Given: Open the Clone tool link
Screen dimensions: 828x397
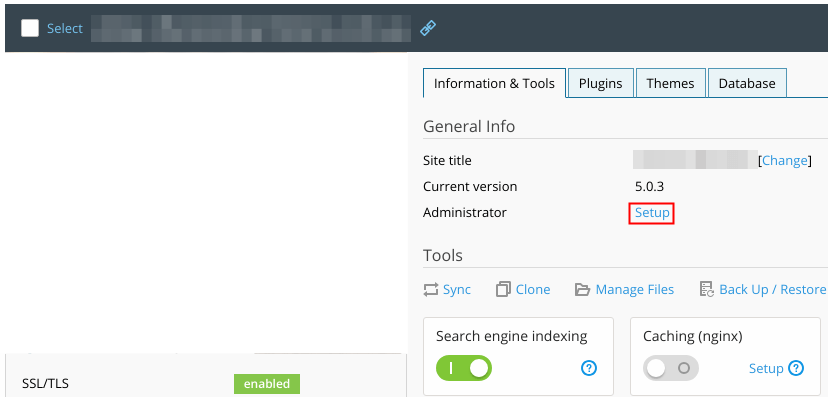Looking at the screenshot, I should pyautogui.click(x=533, y=289).
